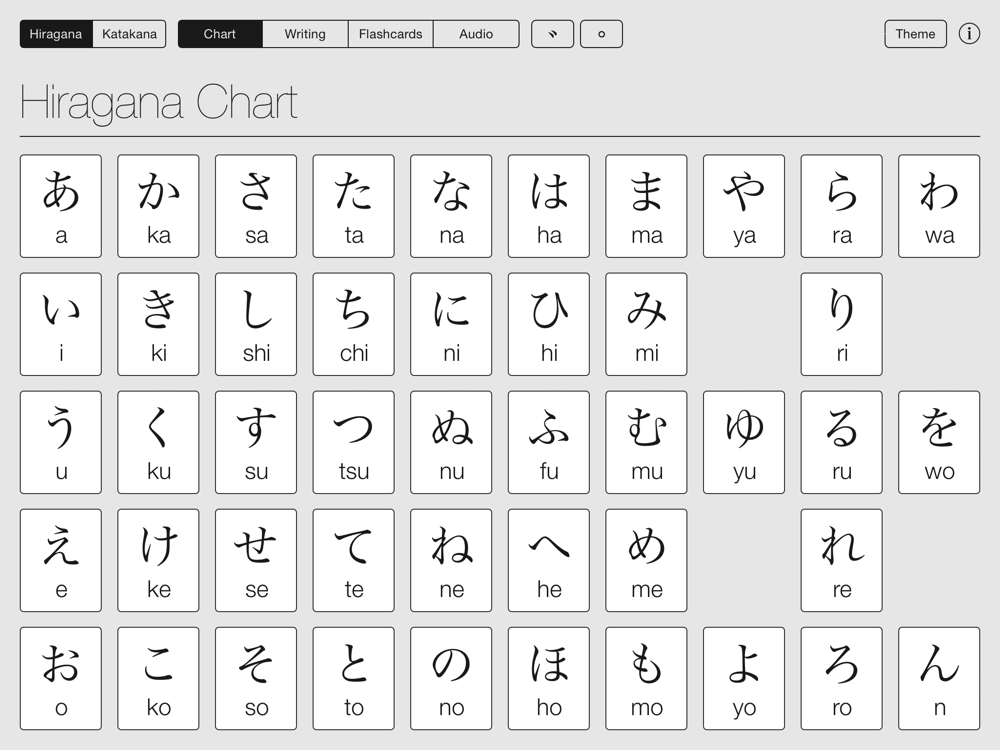
Task: Switch to the Katakana script
Action: coord(129,34)
